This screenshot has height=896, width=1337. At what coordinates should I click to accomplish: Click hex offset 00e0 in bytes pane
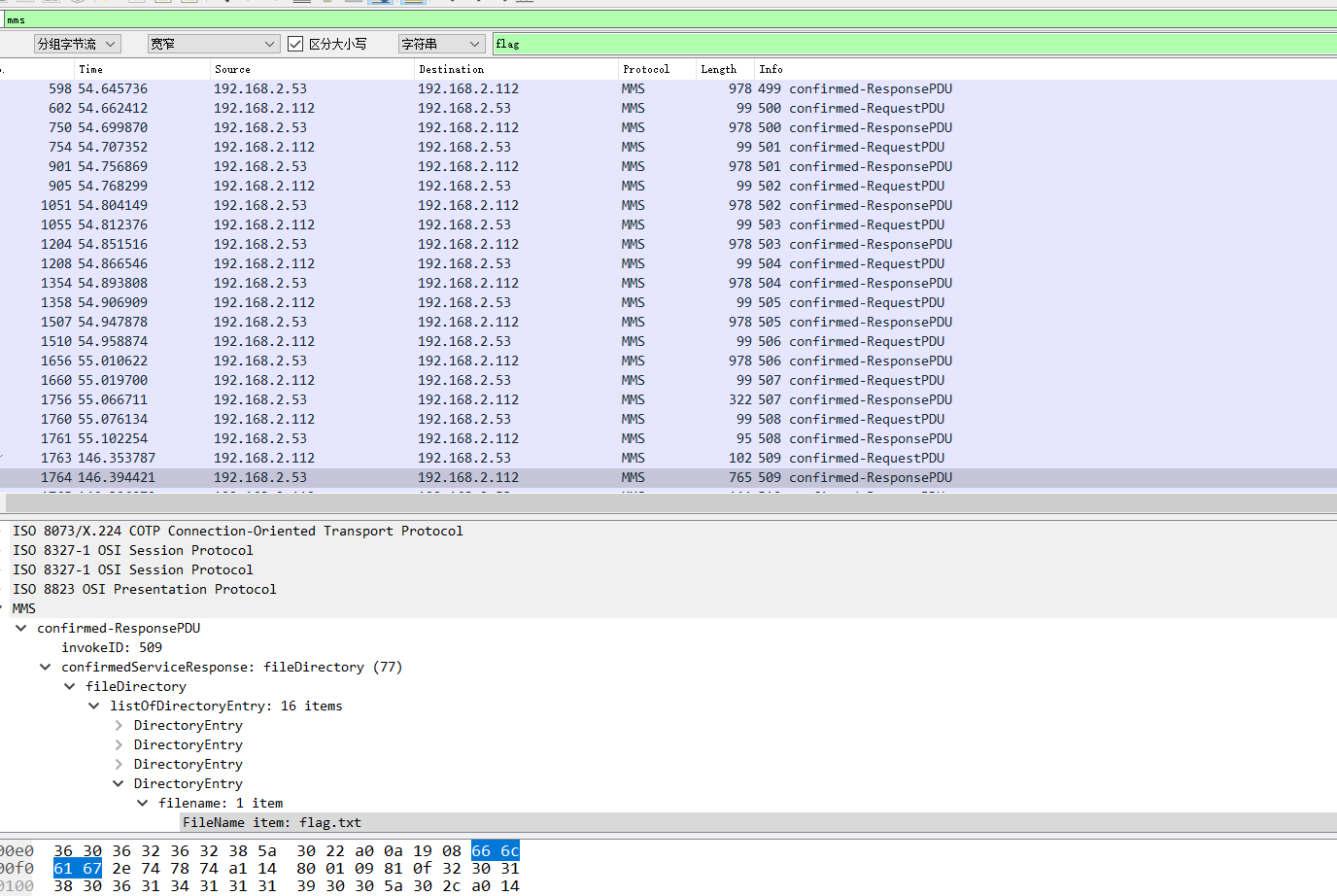17,851
